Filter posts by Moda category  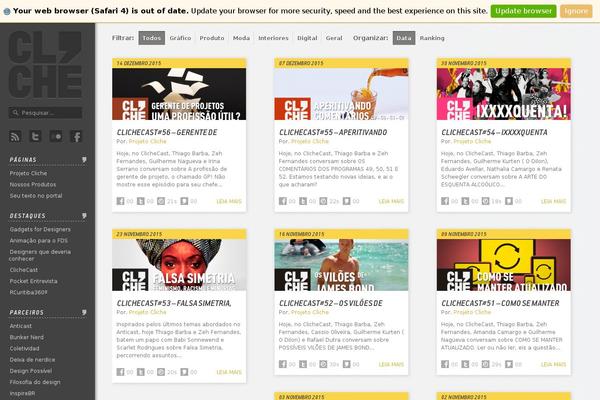coord(242,38)
